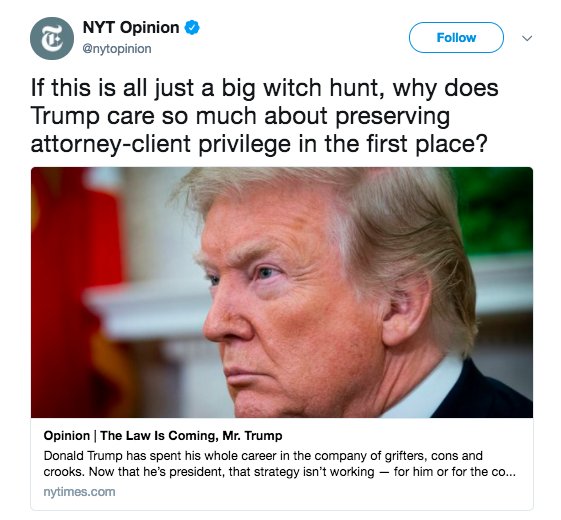Click description line starting crooks. Now that
Screen dimensions: 561x520
pyautogui.click(x=279, y=472)
